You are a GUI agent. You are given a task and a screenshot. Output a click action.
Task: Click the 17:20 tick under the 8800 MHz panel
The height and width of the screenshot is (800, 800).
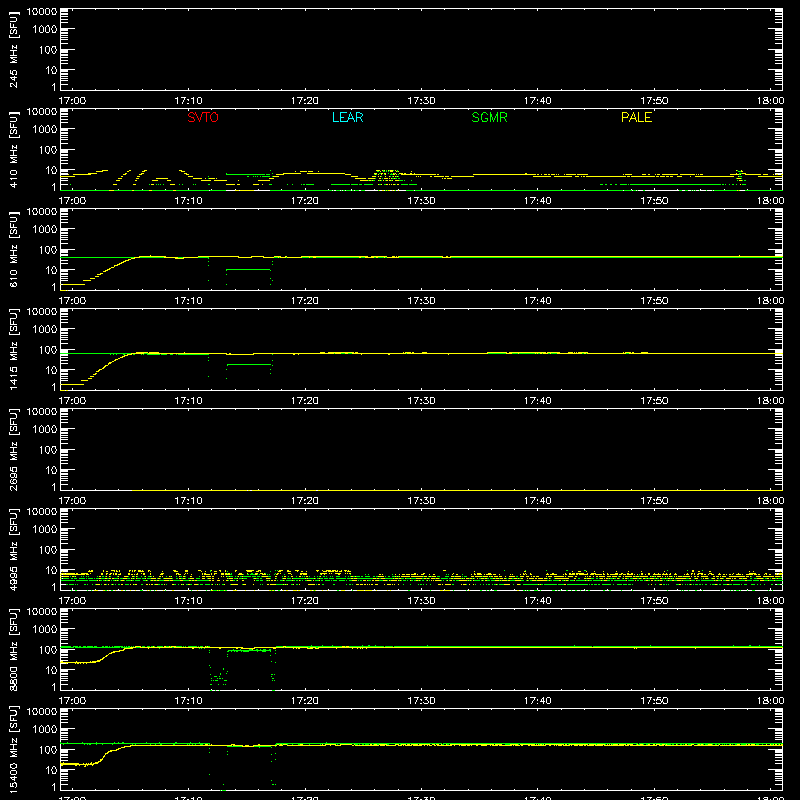click(x=305, y=701)
